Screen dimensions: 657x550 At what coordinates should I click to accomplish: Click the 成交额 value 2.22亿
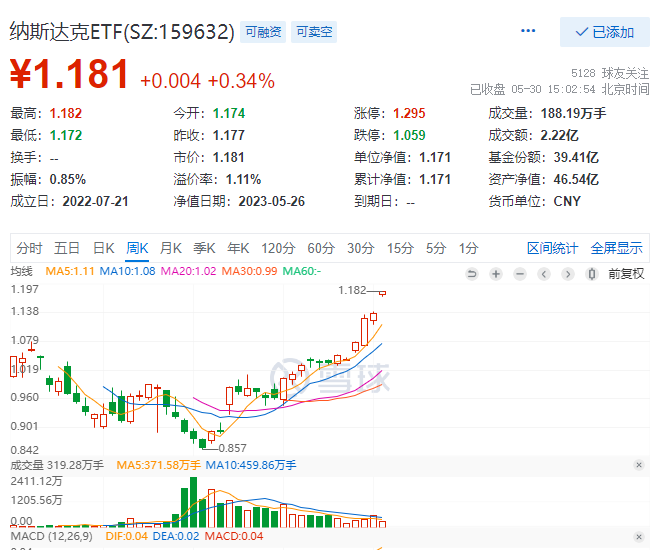pyautogui.click(x=559, y=135)
